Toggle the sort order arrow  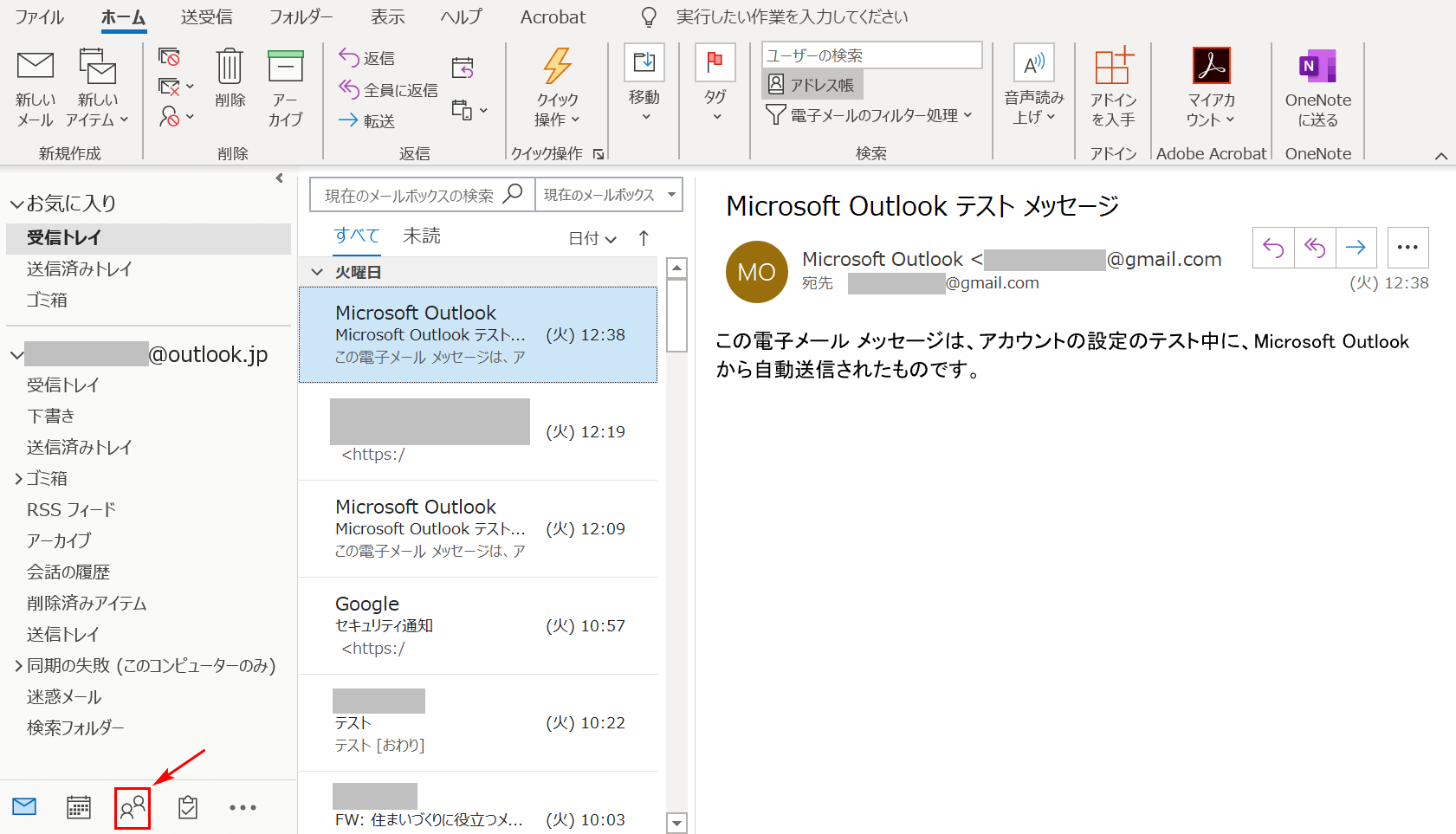pos(644,238)
